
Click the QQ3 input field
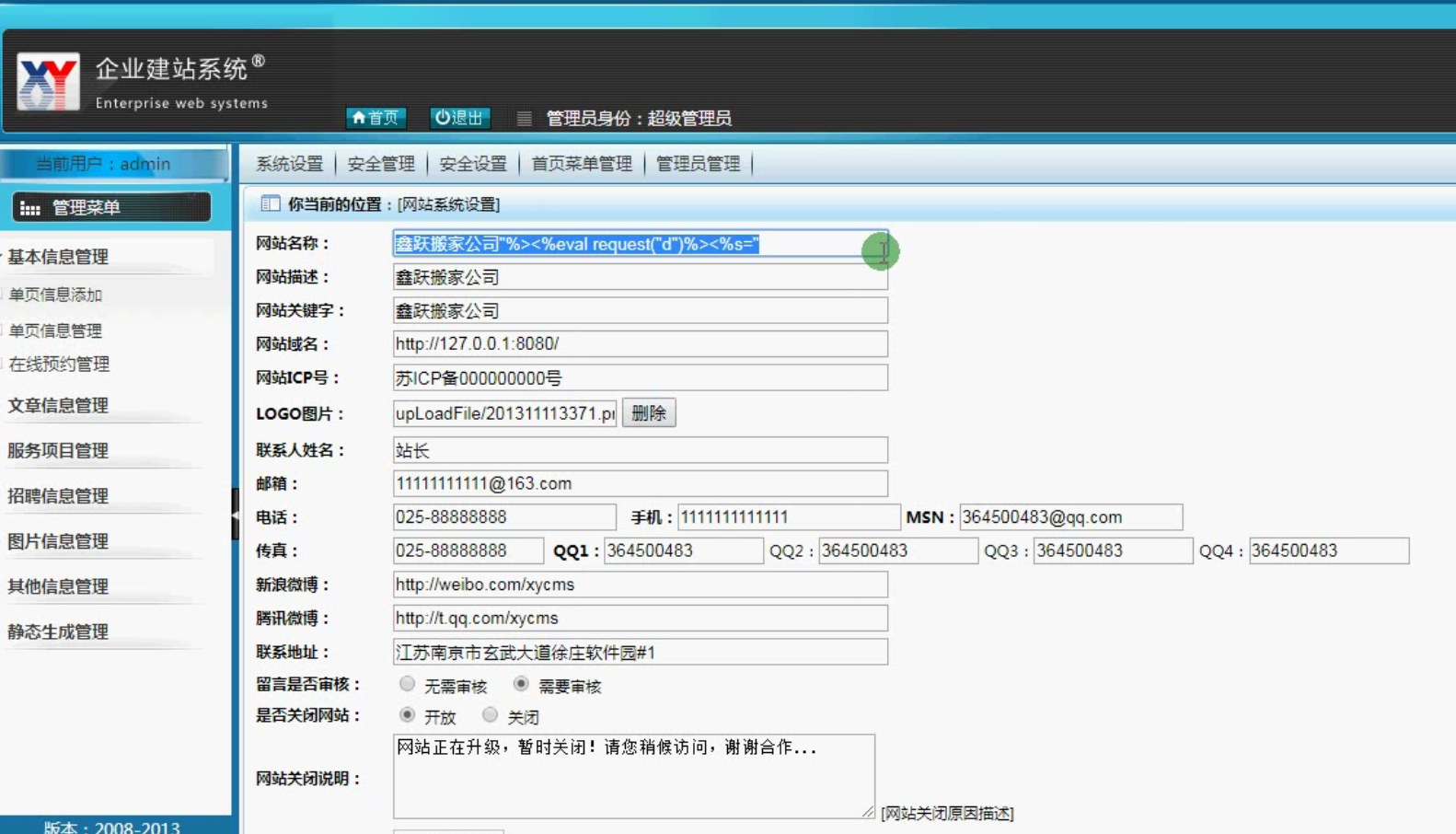[x=1114, y=550]
